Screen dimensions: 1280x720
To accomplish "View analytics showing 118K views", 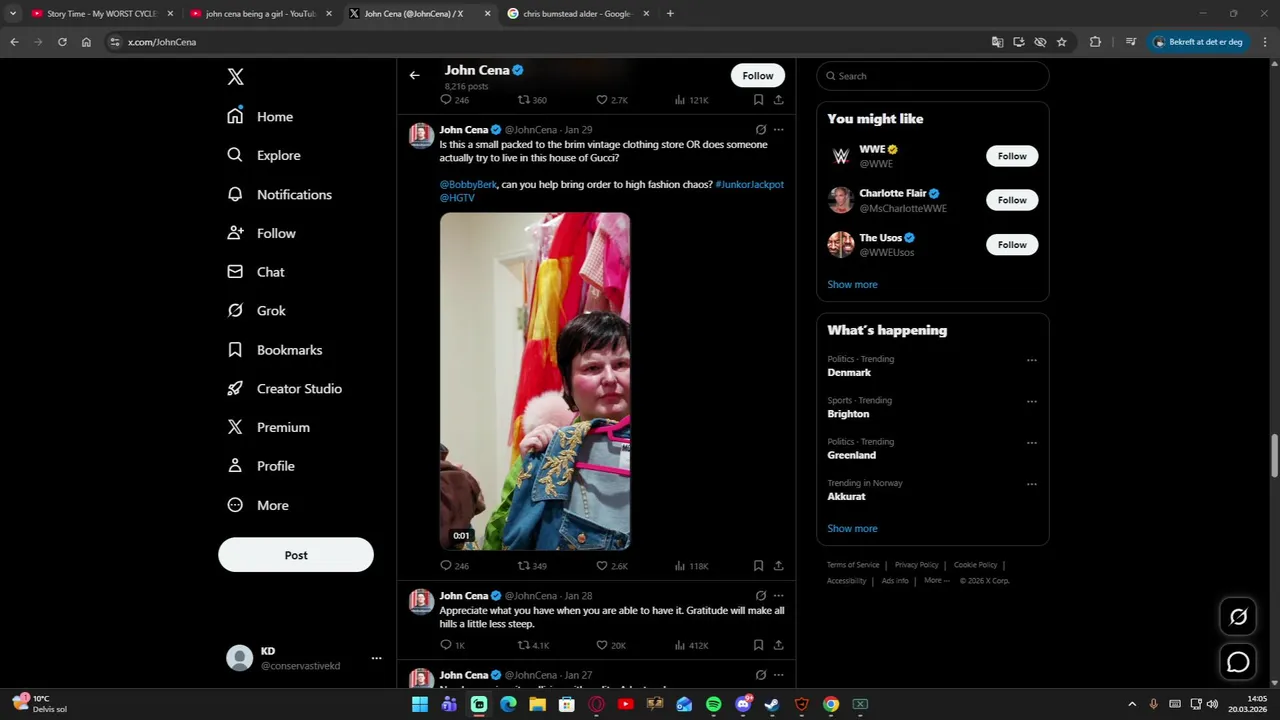I will (x=692, y=566).
